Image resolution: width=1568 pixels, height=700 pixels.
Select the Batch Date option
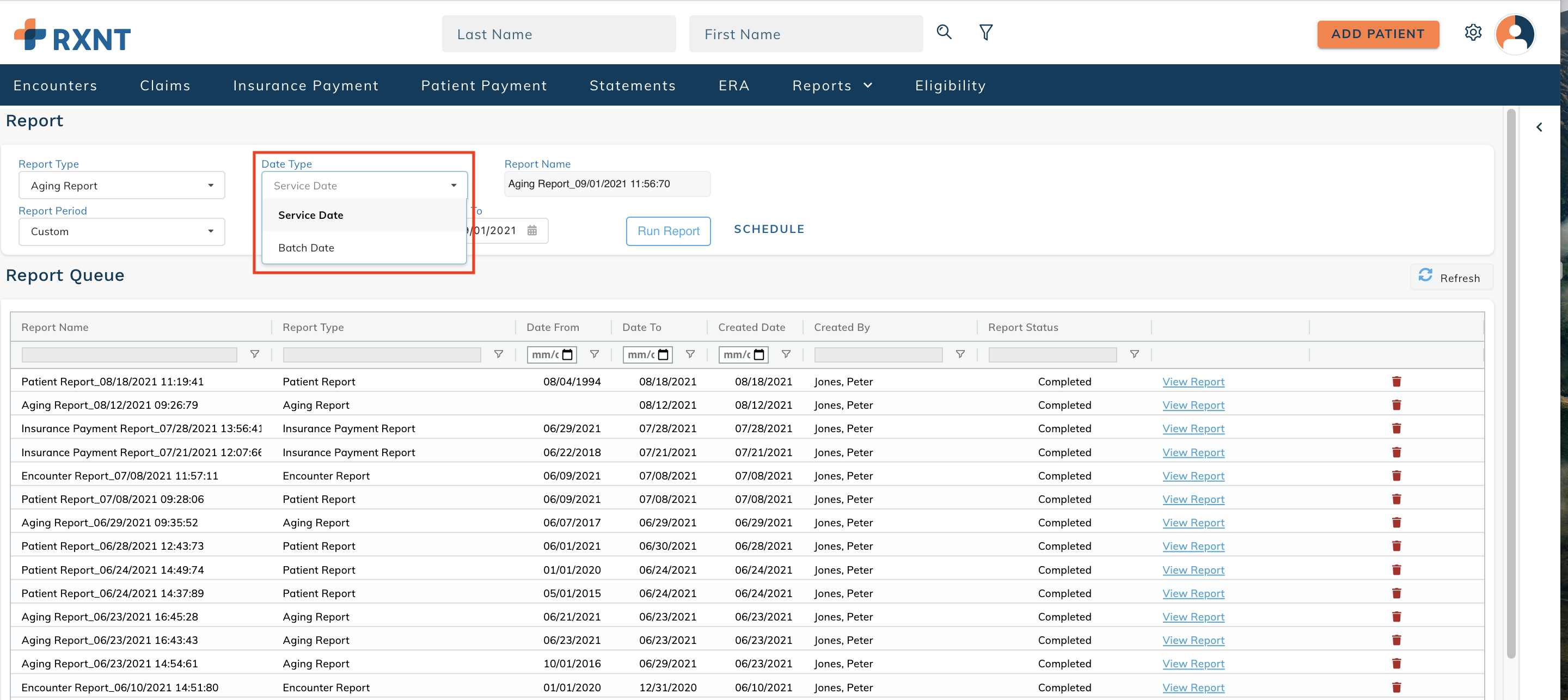[364, 248]
